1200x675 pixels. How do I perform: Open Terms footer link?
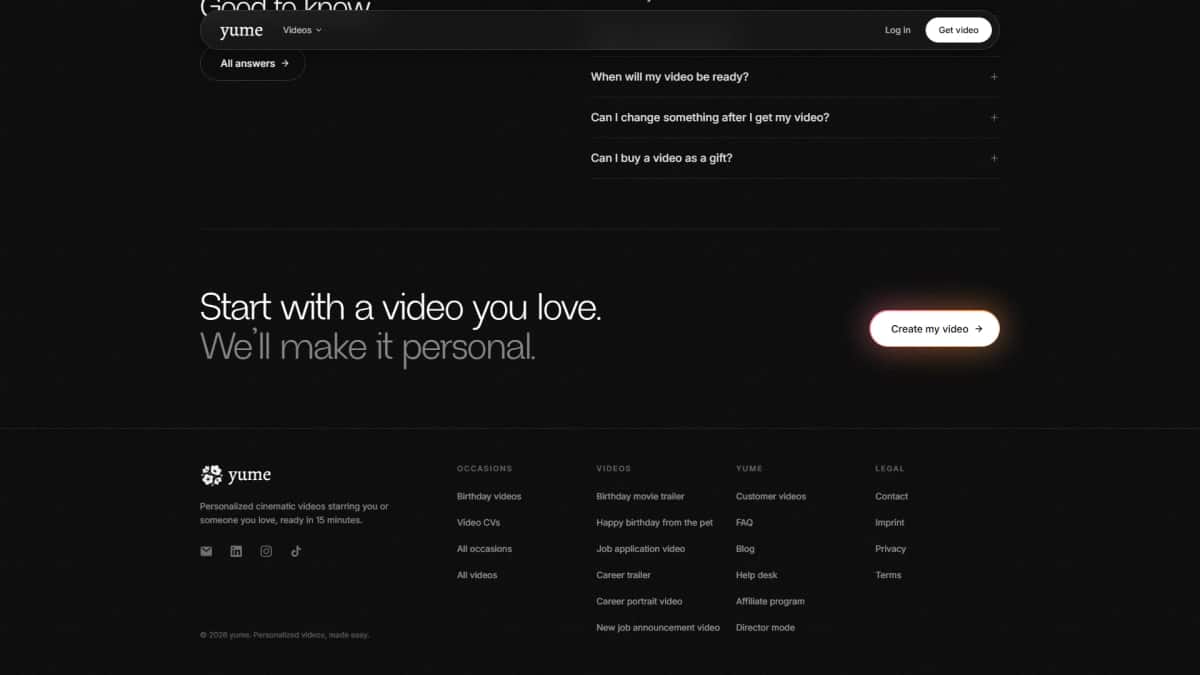pyautogui.click(x=888, y=575)
